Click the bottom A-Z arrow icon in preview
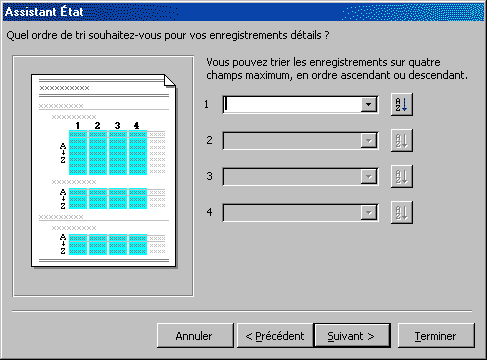The image size is (487, 360). click(x=63, y=244)
